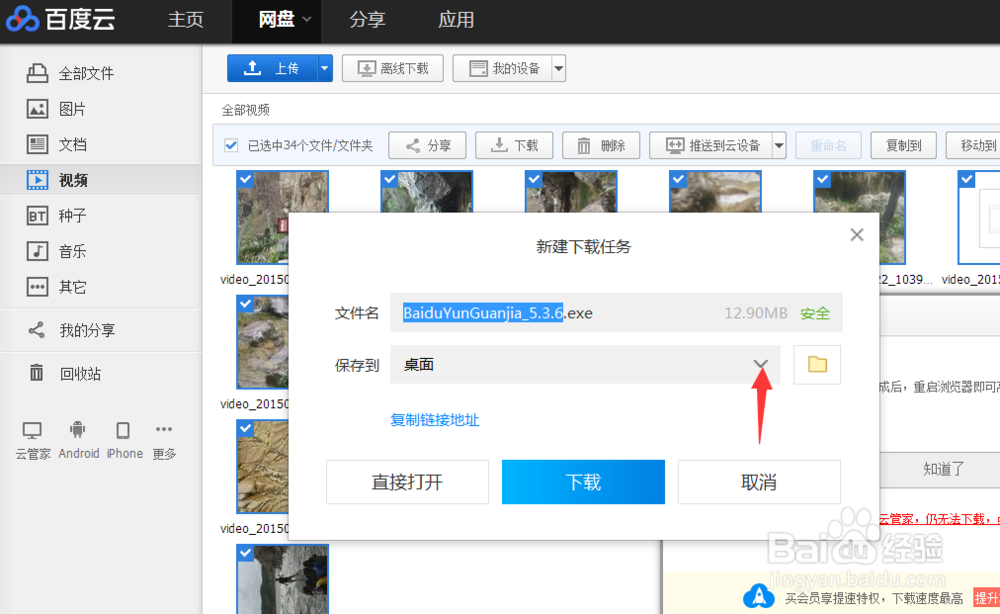This screenshot has width=1000, height=614.
Task: Expand the 保存到 桌面 location dropdown
Action: point(760,364)
